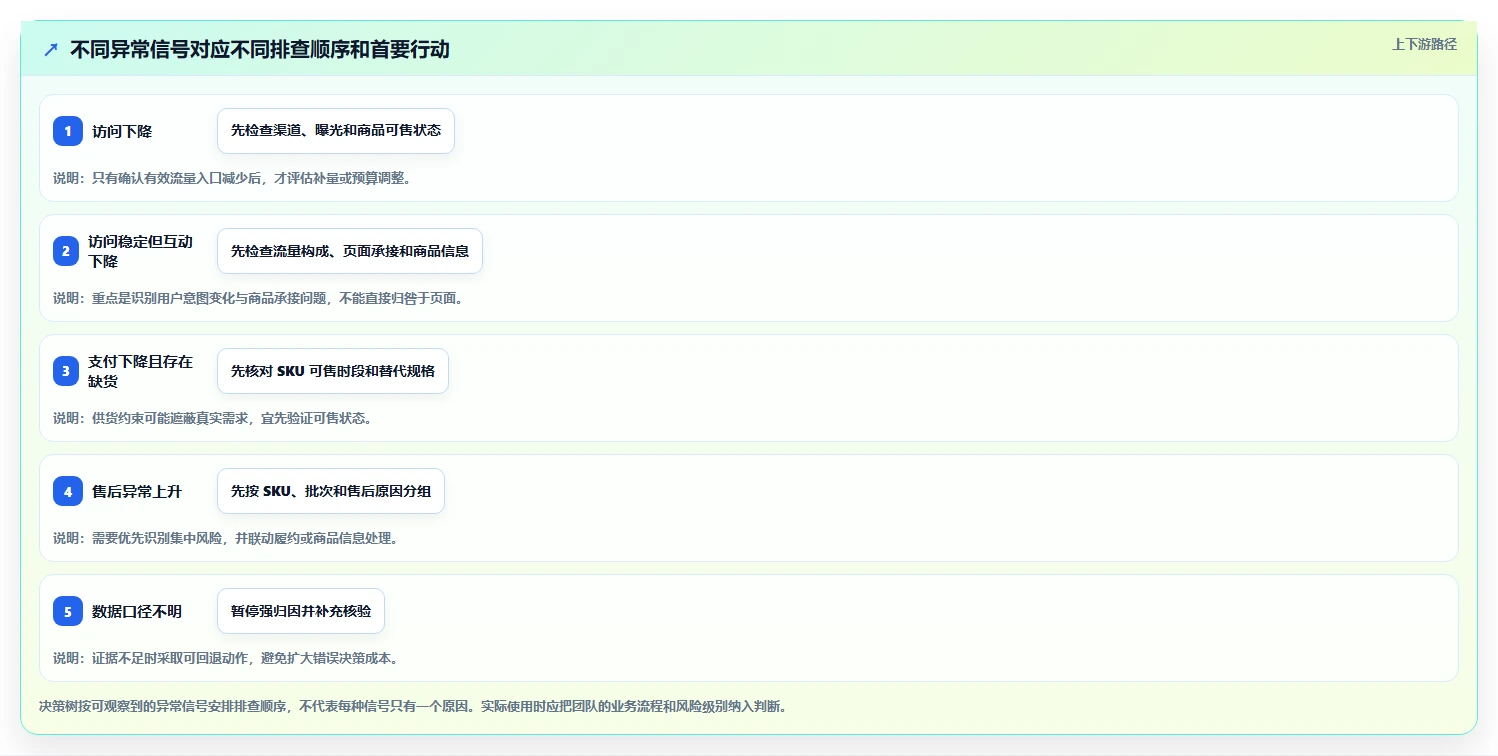Click the title 不同异常信号对应不同排查顺序和首要行动

coord(260,49)
